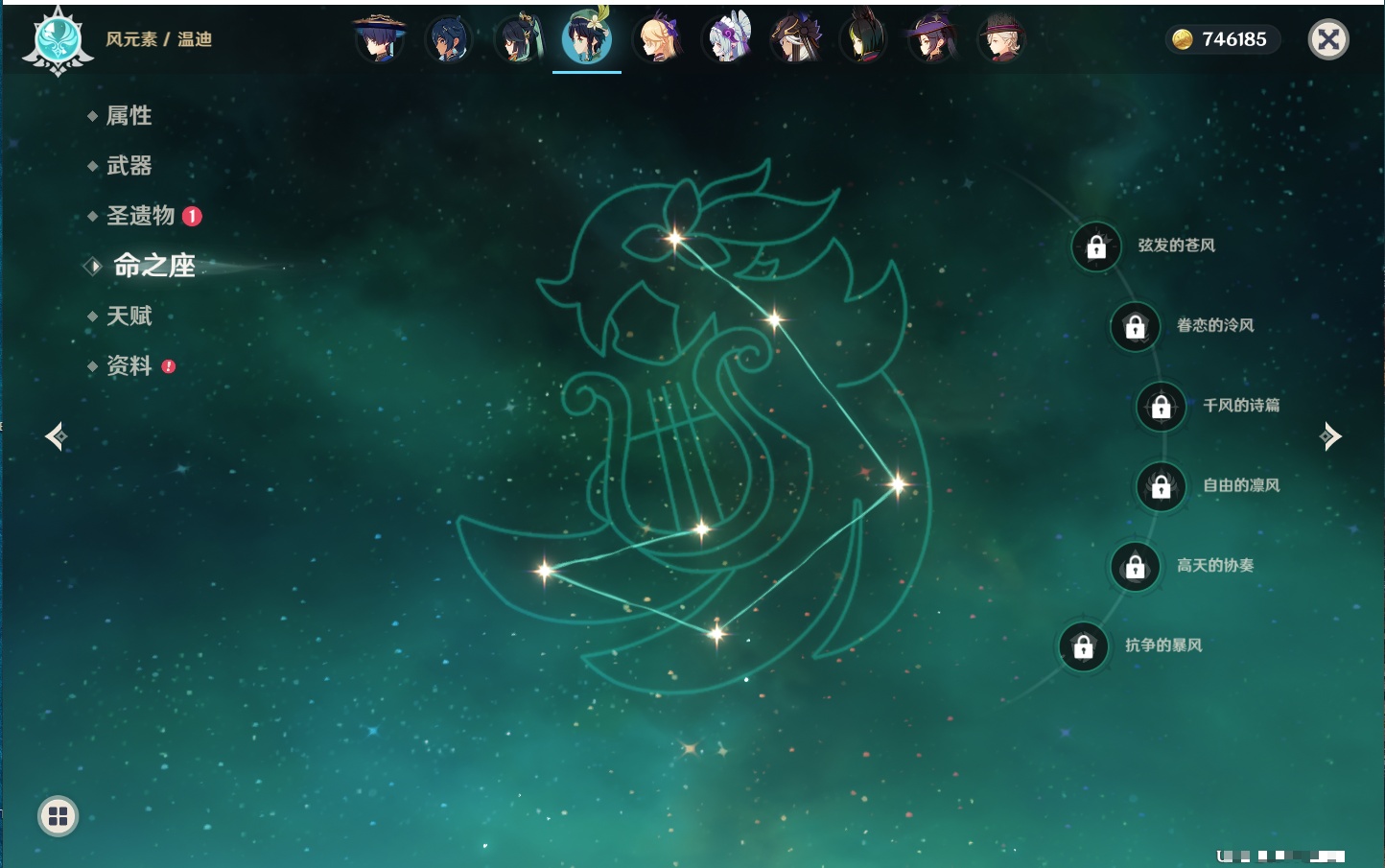Select Lyney's top hat avatar

click(1001, 38)
